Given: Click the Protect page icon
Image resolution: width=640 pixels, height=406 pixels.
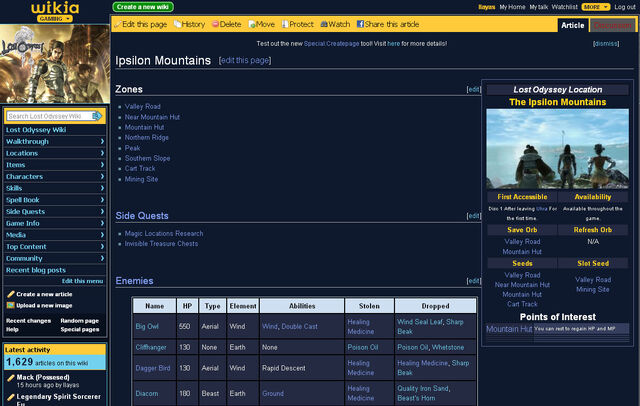Looking at the screenshot, I should pyautogui.click(x=285, y=24).
